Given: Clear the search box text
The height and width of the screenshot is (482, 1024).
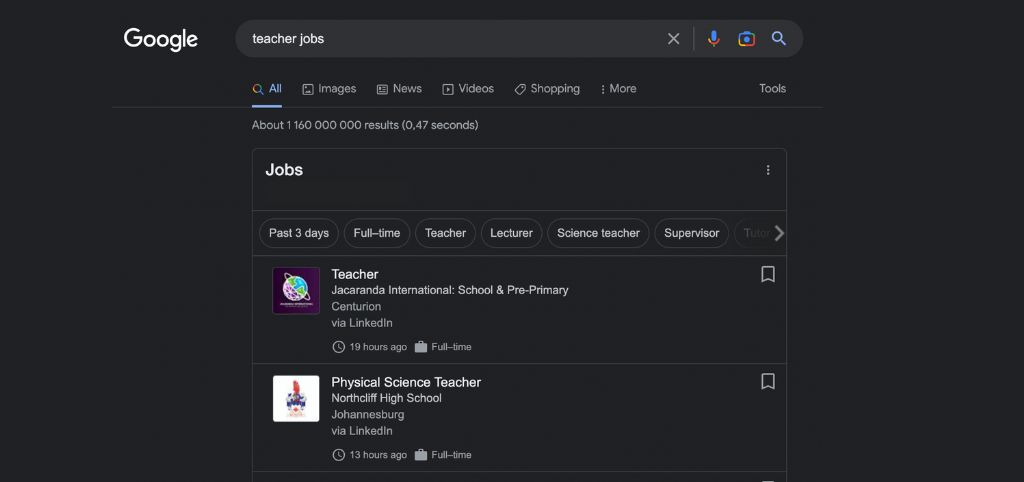Looking at the screenshot, I should click(x=673, y=39).
